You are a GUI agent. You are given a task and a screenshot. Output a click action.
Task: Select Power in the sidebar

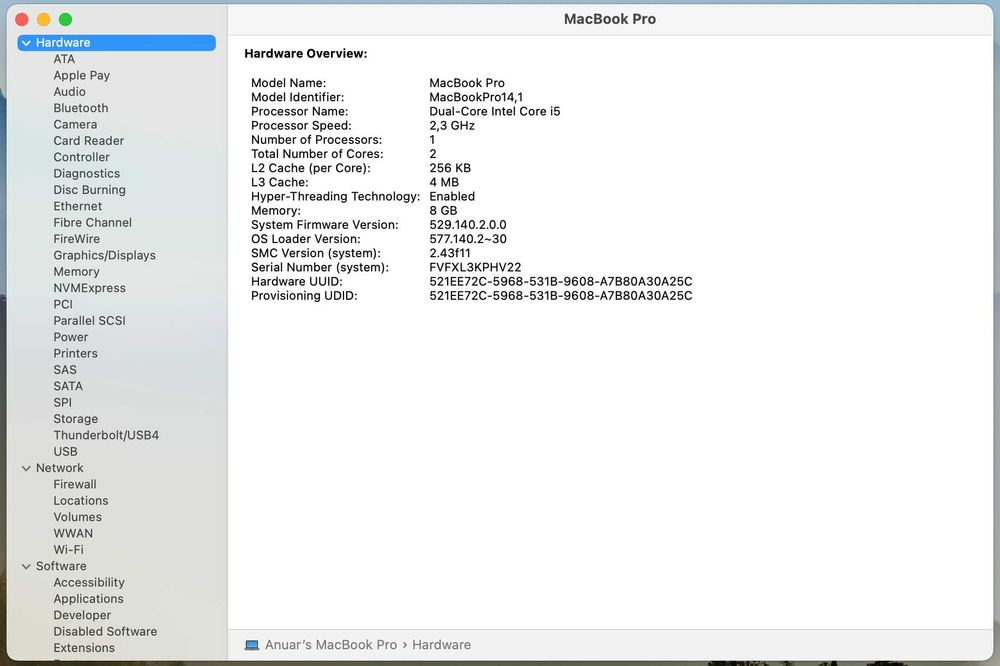point(70,337)
